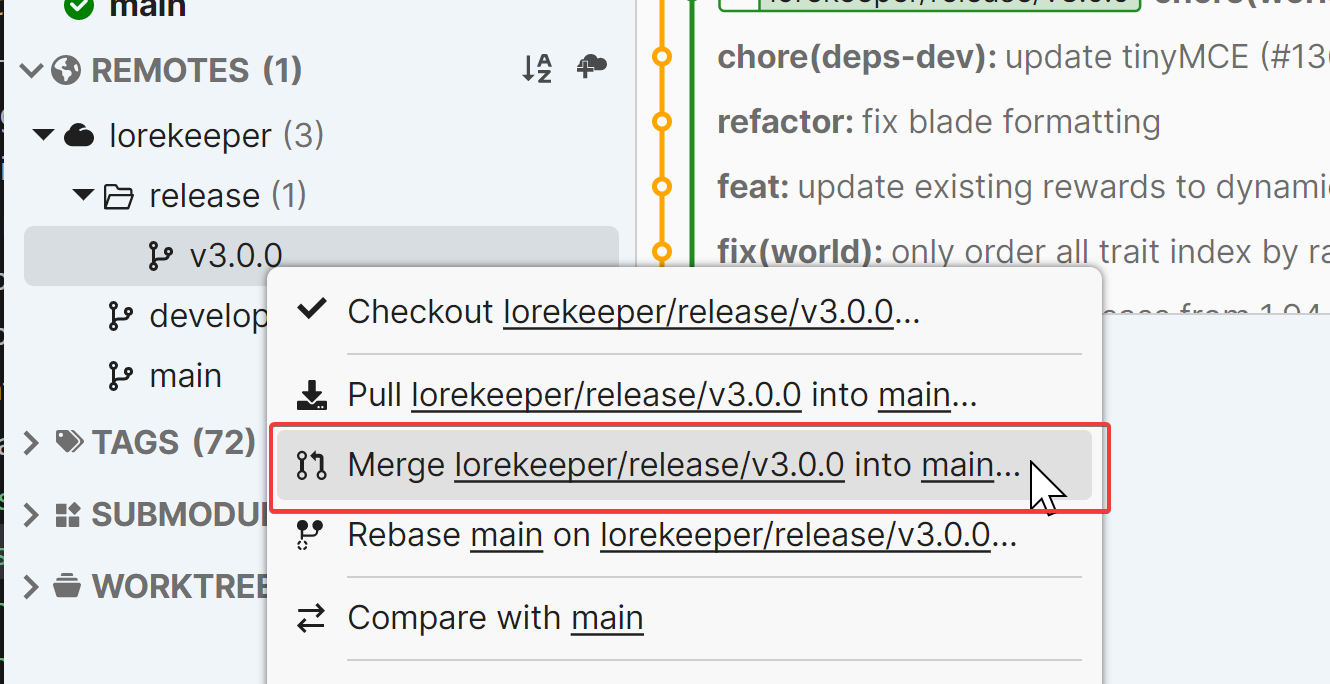
Task: Select the remote main branch under lorekeeper
Action: (185, 376)
